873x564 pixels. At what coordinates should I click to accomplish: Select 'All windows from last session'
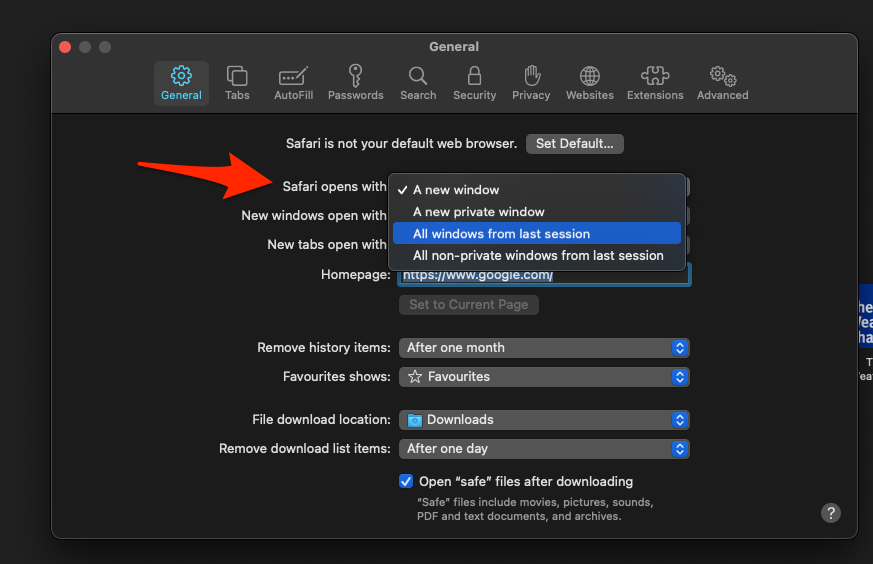[537, 233]
